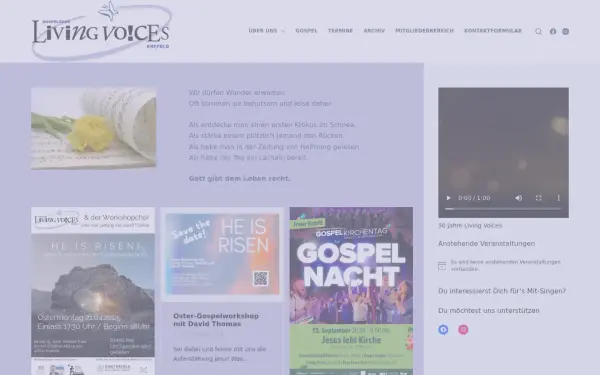
Task: Open the Save the date He Is Risen image
Action: click(222, 254)
